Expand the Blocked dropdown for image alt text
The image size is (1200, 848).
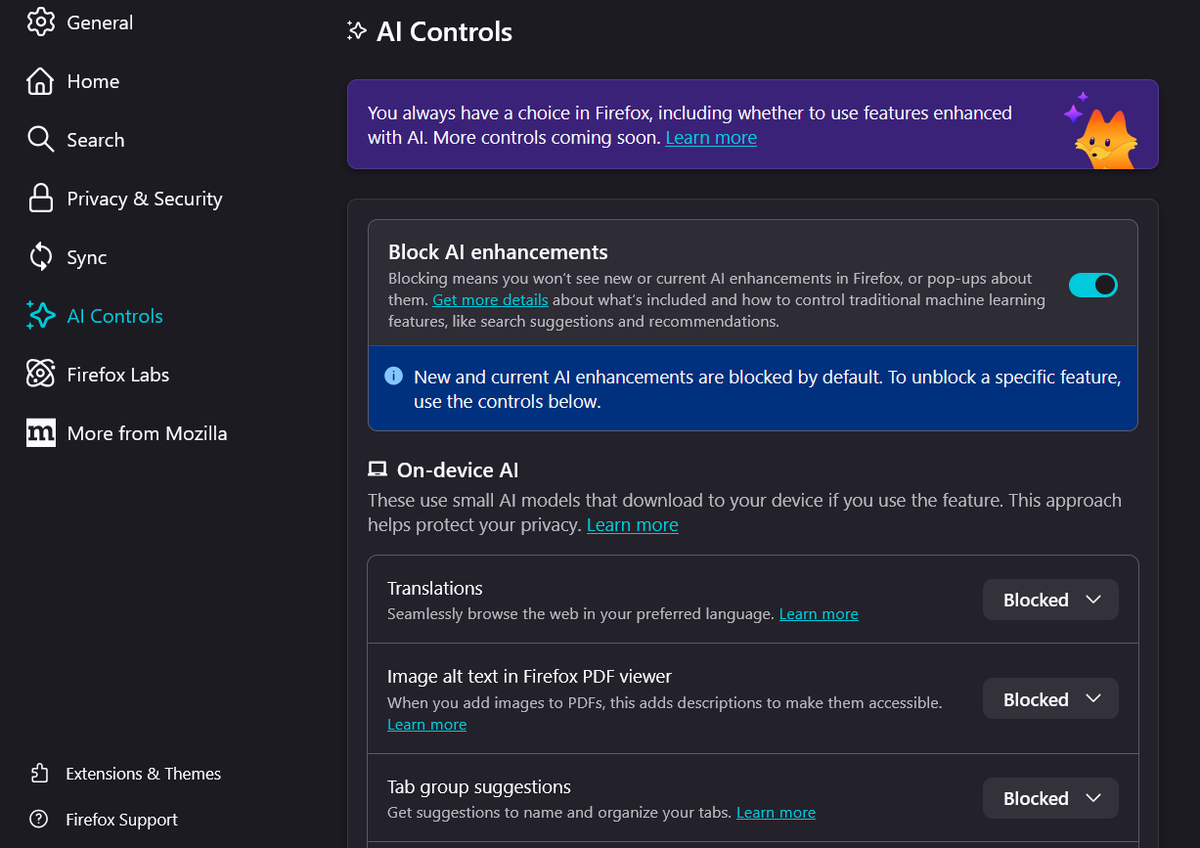point(1050,698)
